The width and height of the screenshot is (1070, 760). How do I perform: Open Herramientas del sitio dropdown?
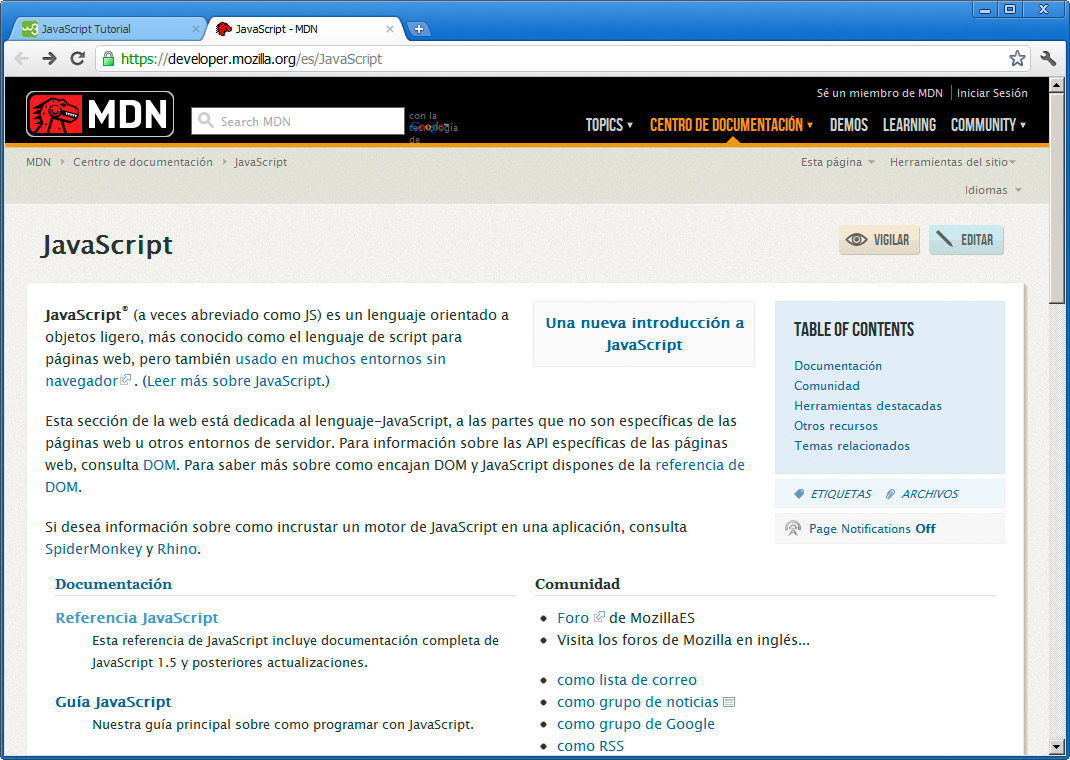[x=953, y=162]
